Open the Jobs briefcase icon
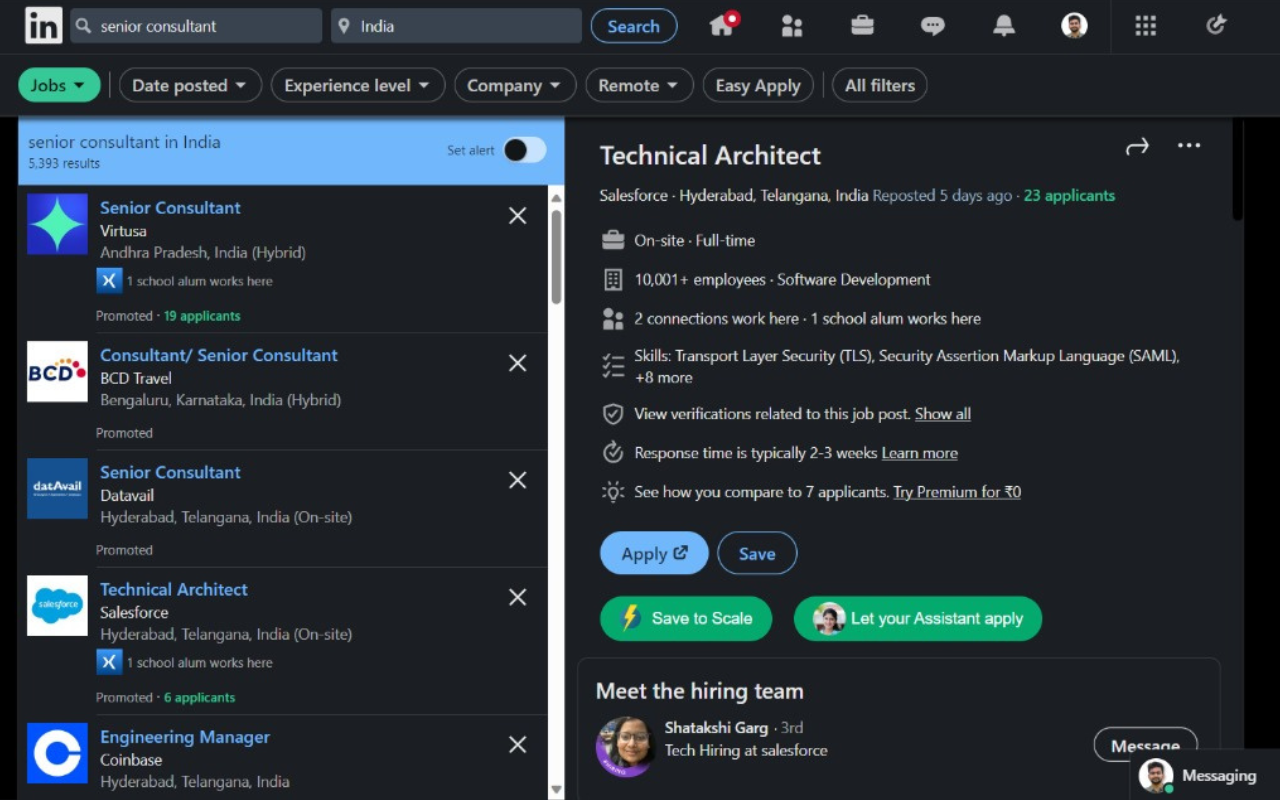Viewport: 1280px width, 800px height. click(x=862, y=26)
